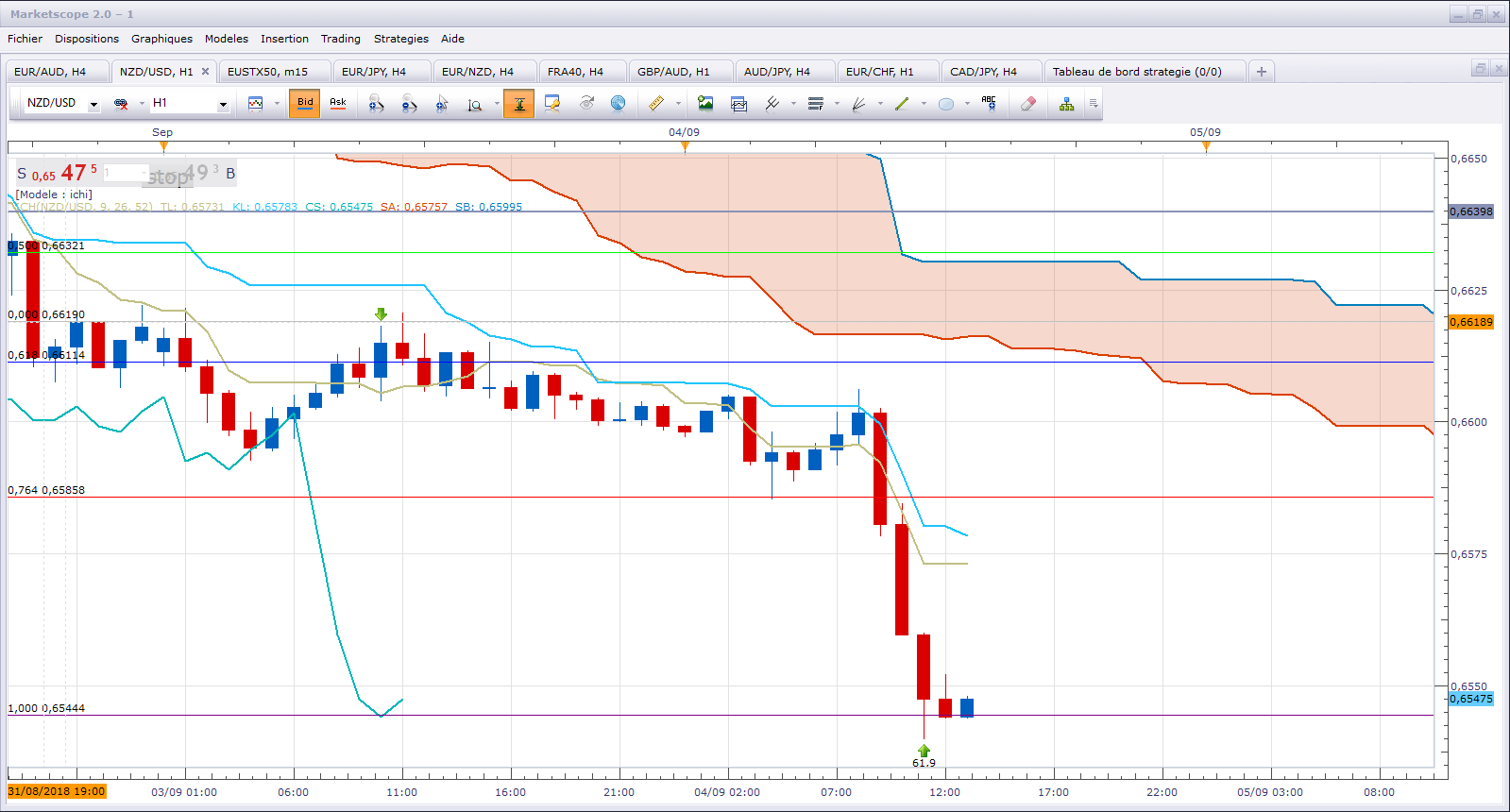Expand the pitchfork tool dropdown arrow
The width and height of the screenshot is (1510, 812).
pos(793,104)
